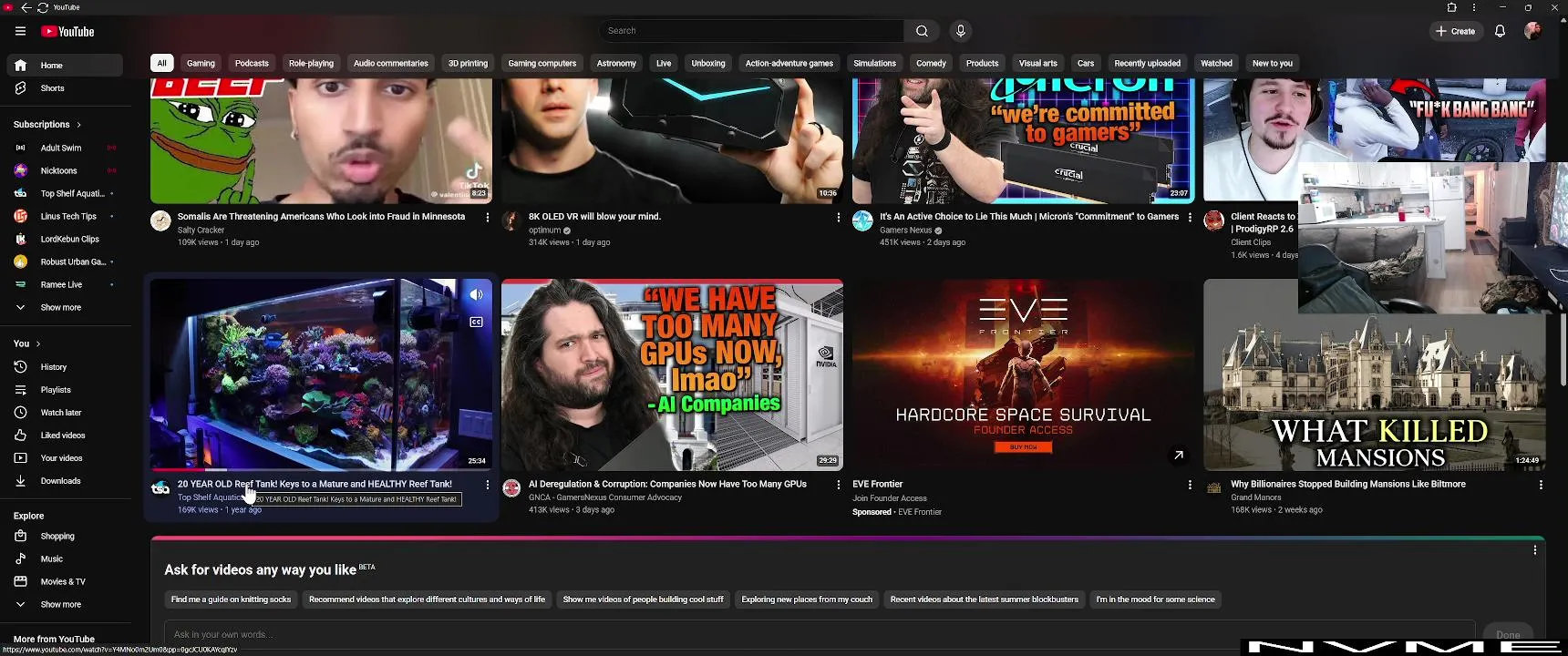Click mood for some science suggestion
This screenshot has height=656, width=1568.
click(x=1155, y=600)
